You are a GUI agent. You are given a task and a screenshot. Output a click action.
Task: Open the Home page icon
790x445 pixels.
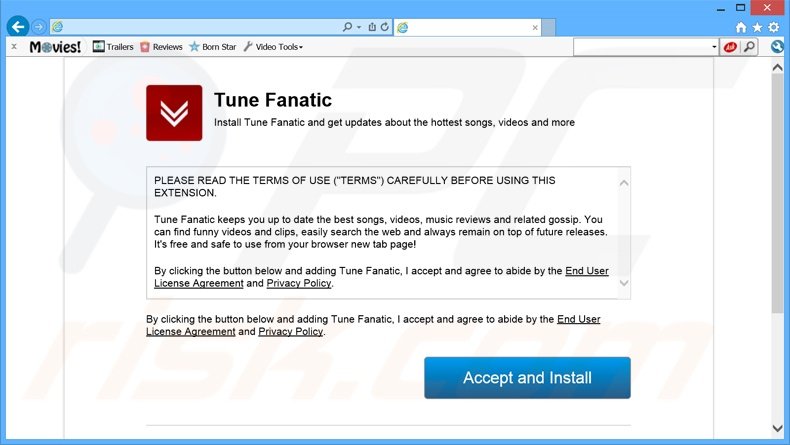pos(741,27)
